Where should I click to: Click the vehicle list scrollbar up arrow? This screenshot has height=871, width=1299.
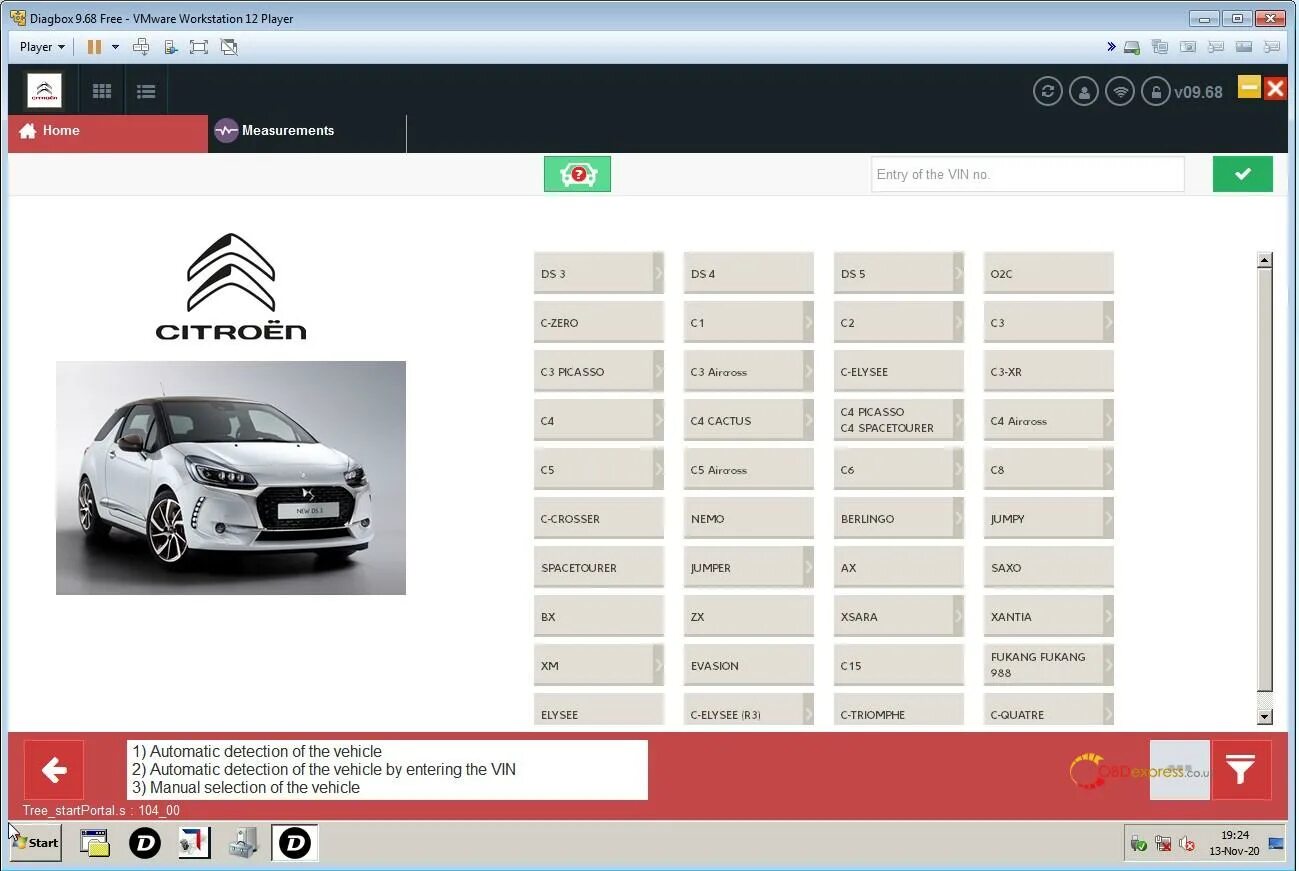click(1265, 260)
